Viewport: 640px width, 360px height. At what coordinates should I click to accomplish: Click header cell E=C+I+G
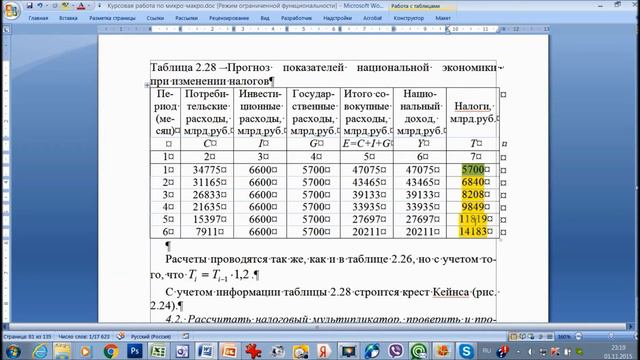(367, 144)
